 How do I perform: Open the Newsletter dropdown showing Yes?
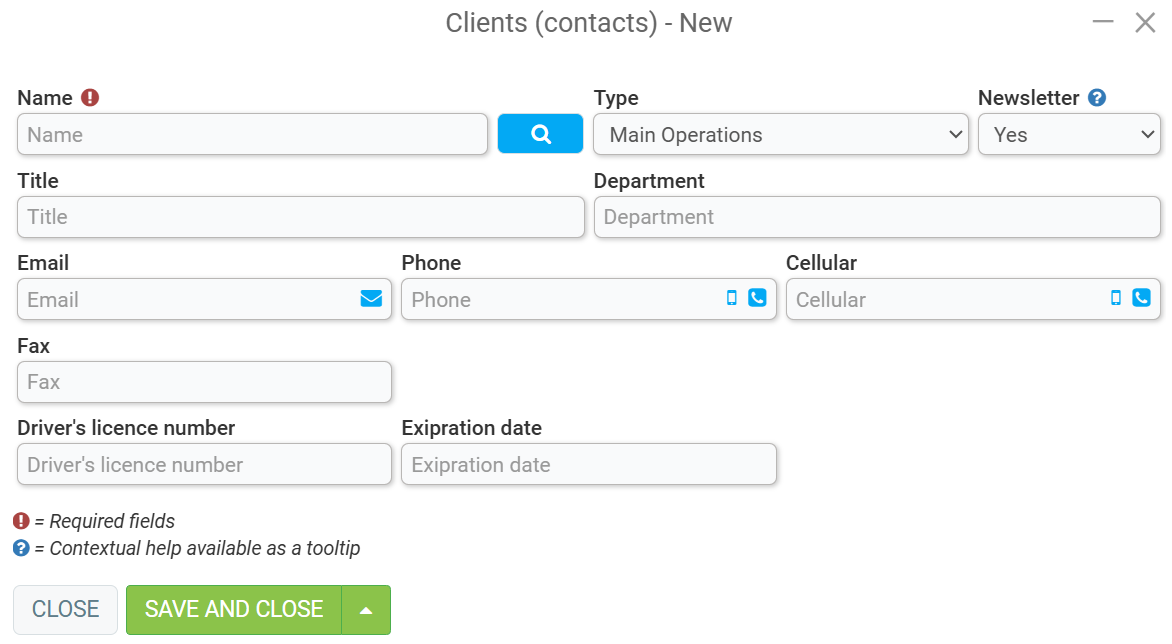click(1069, 134)
